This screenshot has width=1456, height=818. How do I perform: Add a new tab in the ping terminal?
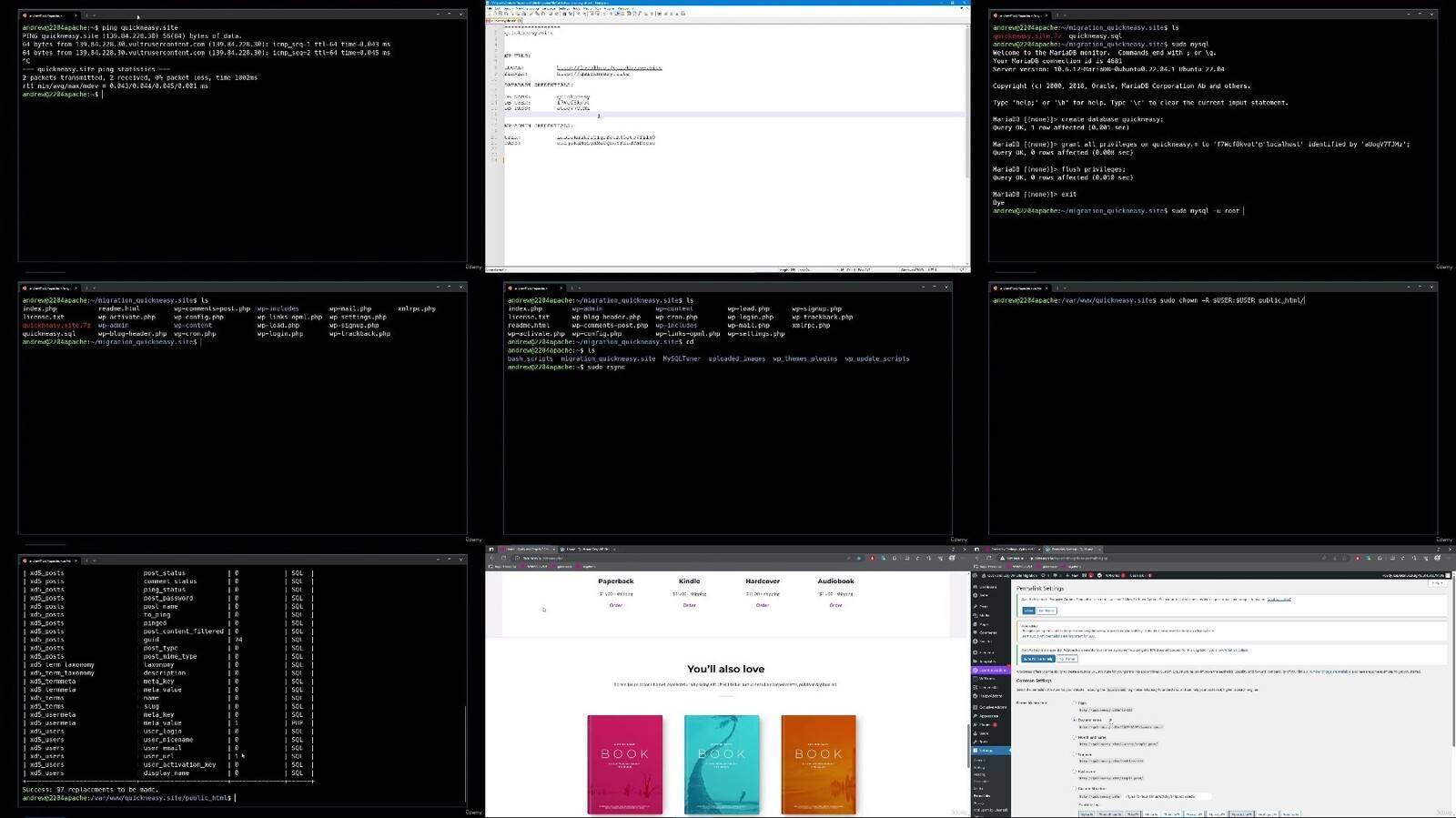coord(86,15)
